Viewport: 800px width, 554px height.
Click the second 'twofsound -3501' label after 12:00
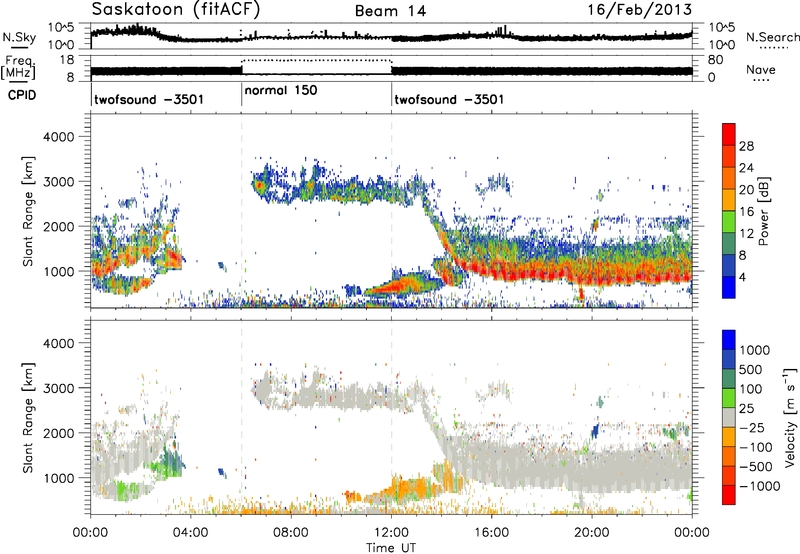point(449,99)
